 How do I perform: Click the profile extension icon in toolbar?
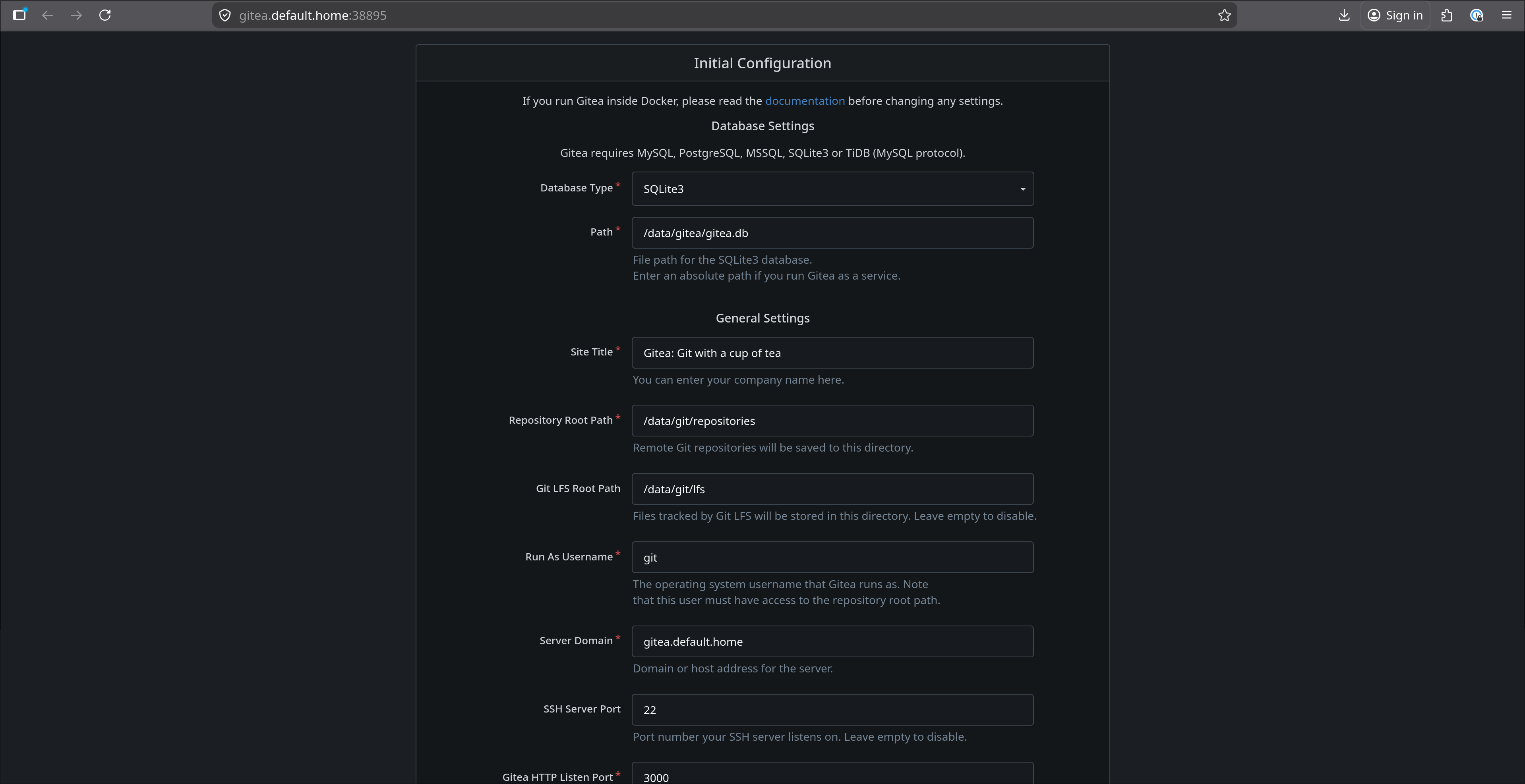click(x=1477, y=15)
